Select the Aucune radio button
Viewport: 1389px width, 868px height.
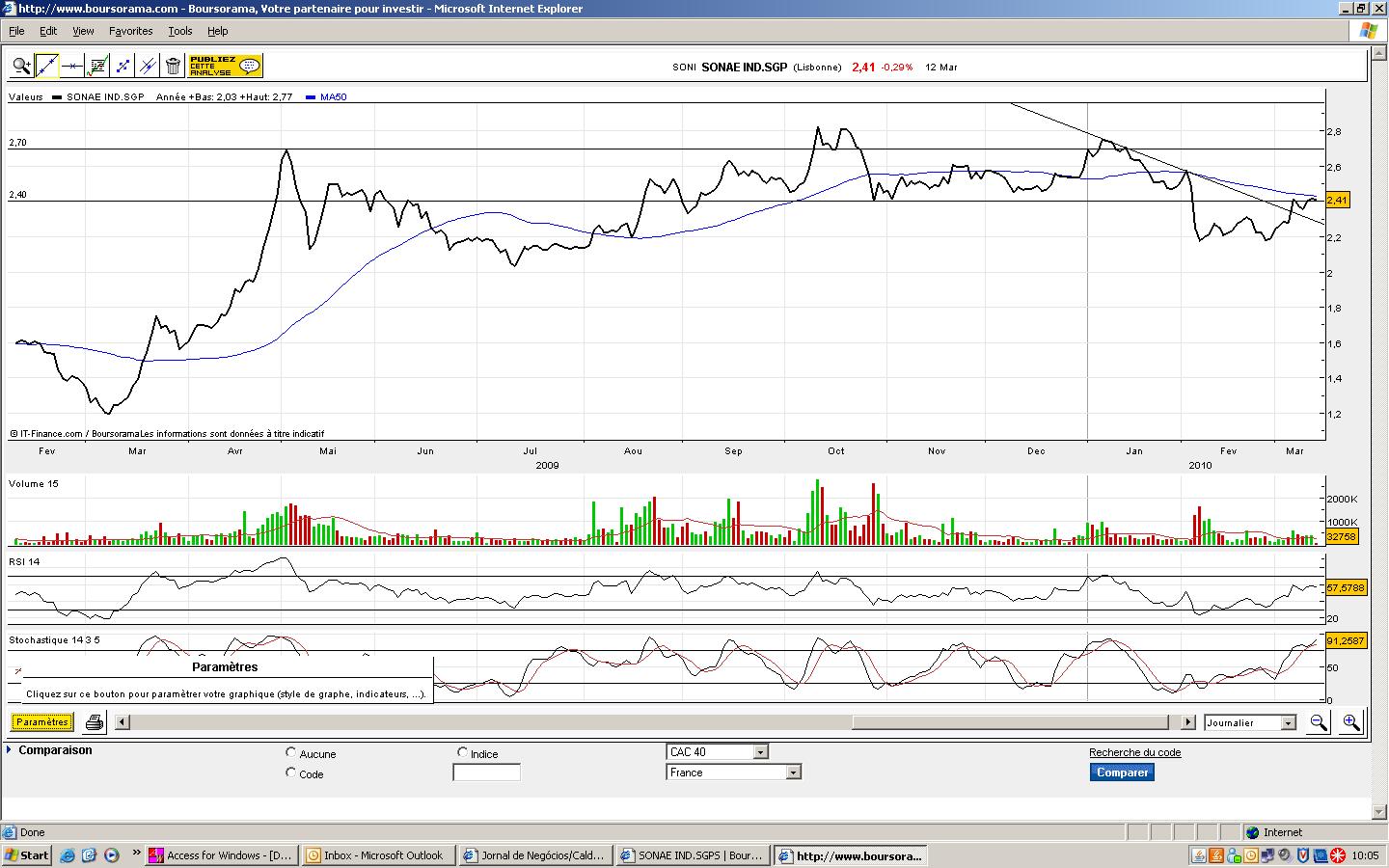pyautogui.click(x=291, y=752)
